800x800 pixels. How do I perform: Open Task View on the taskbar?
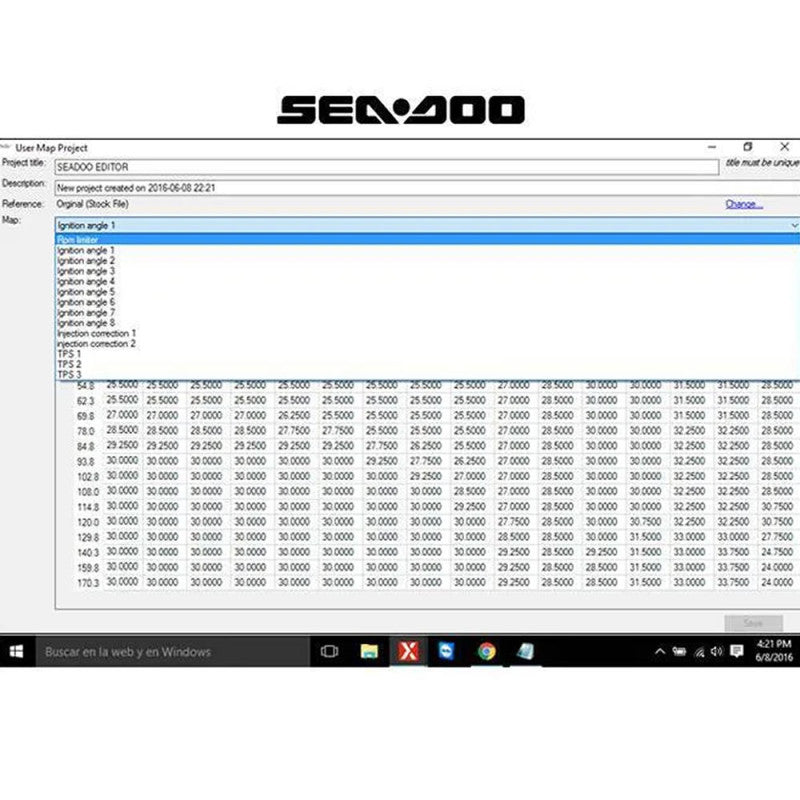(329, 652)
